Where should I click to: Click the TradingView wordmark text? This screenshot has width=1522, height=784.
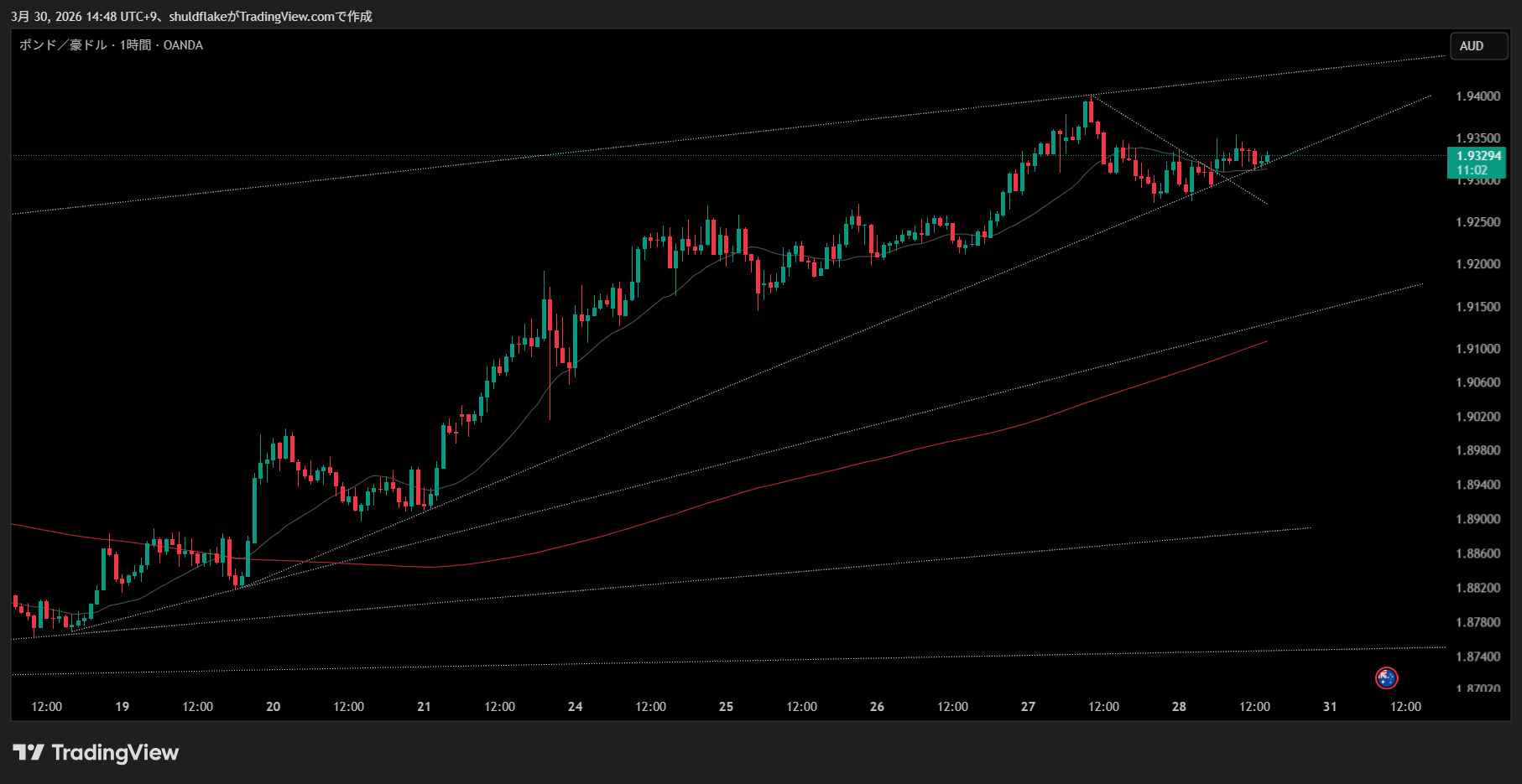[x=115, y=752]
